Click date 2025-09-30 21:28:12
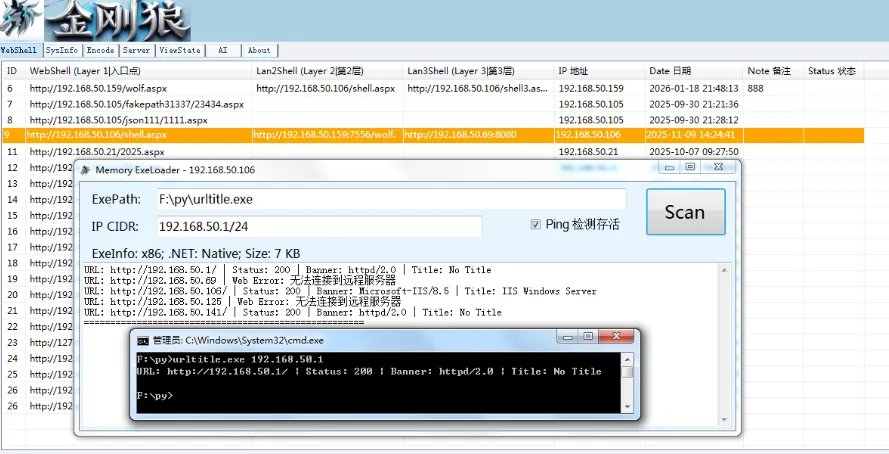The height and width of the screenshot is (454, 889). click(694, 120)
